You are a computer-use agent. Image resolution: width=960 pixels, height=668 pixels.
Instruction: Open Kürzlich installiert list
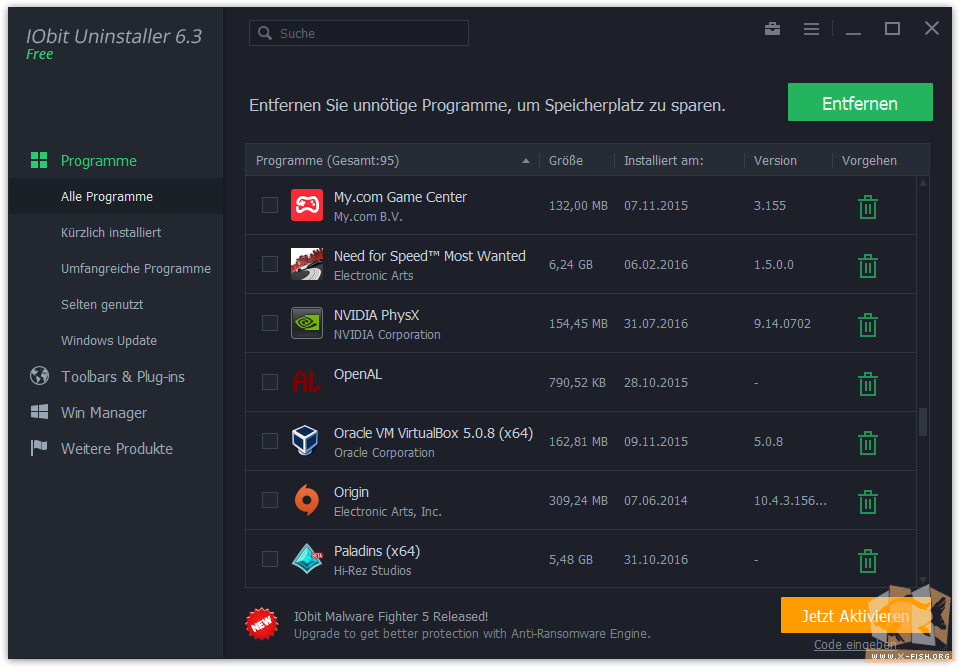pyautogui.click(x=111, y=233)
